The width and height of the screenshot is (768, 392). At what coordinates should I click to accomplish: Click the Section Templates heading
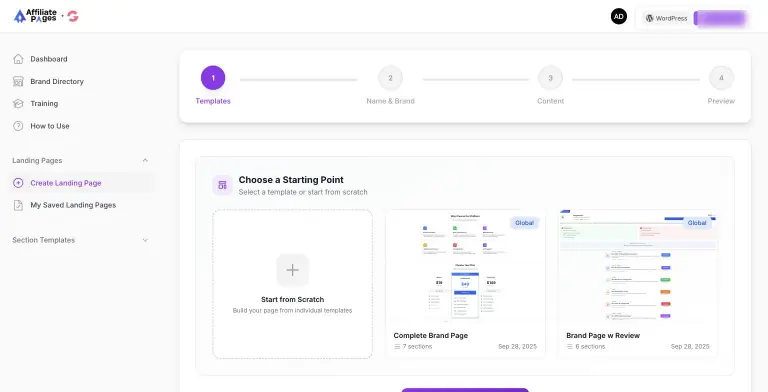[x=44, y=240]
